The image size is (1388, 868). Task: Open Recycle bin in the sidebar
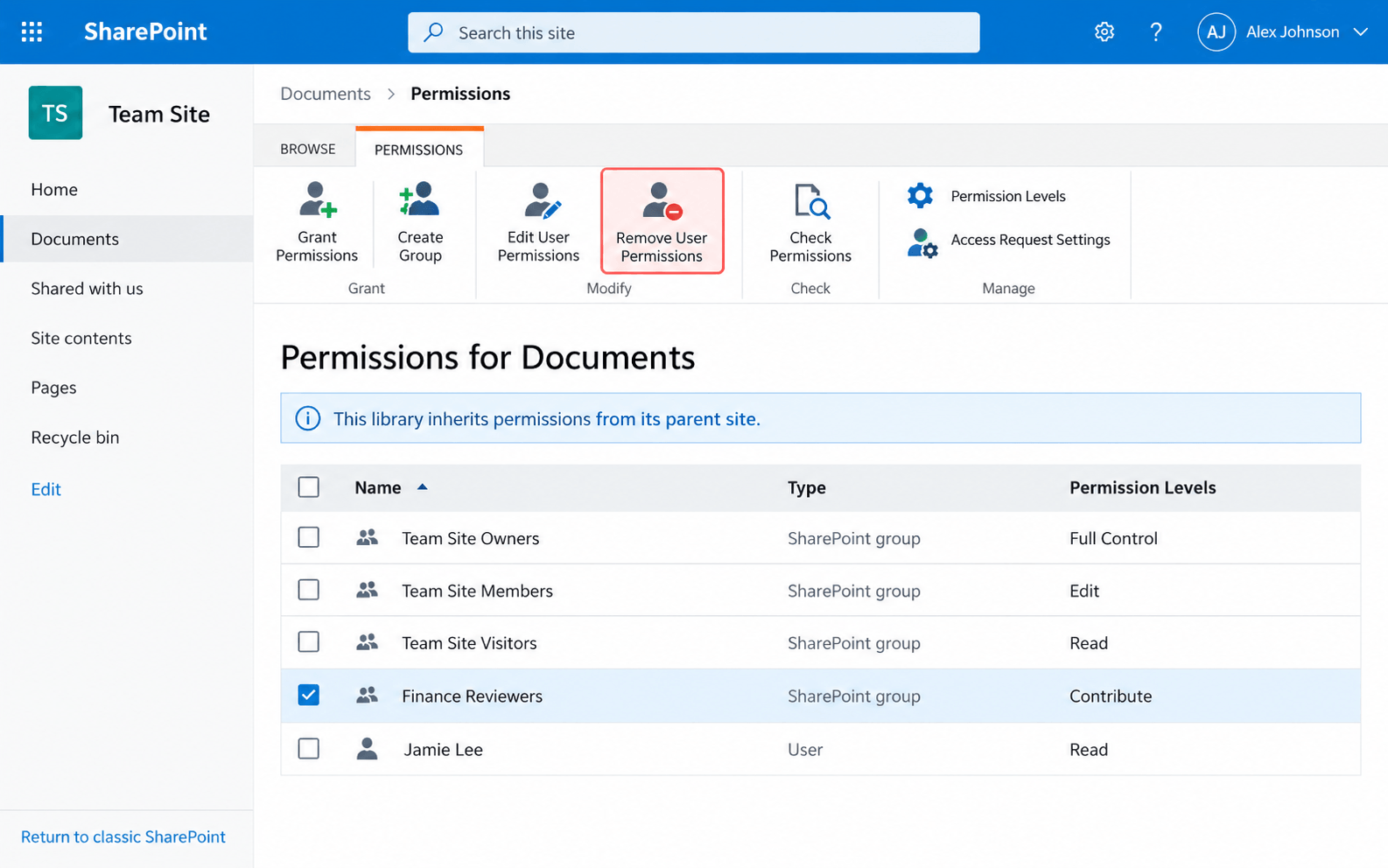[x=75, y=437]
